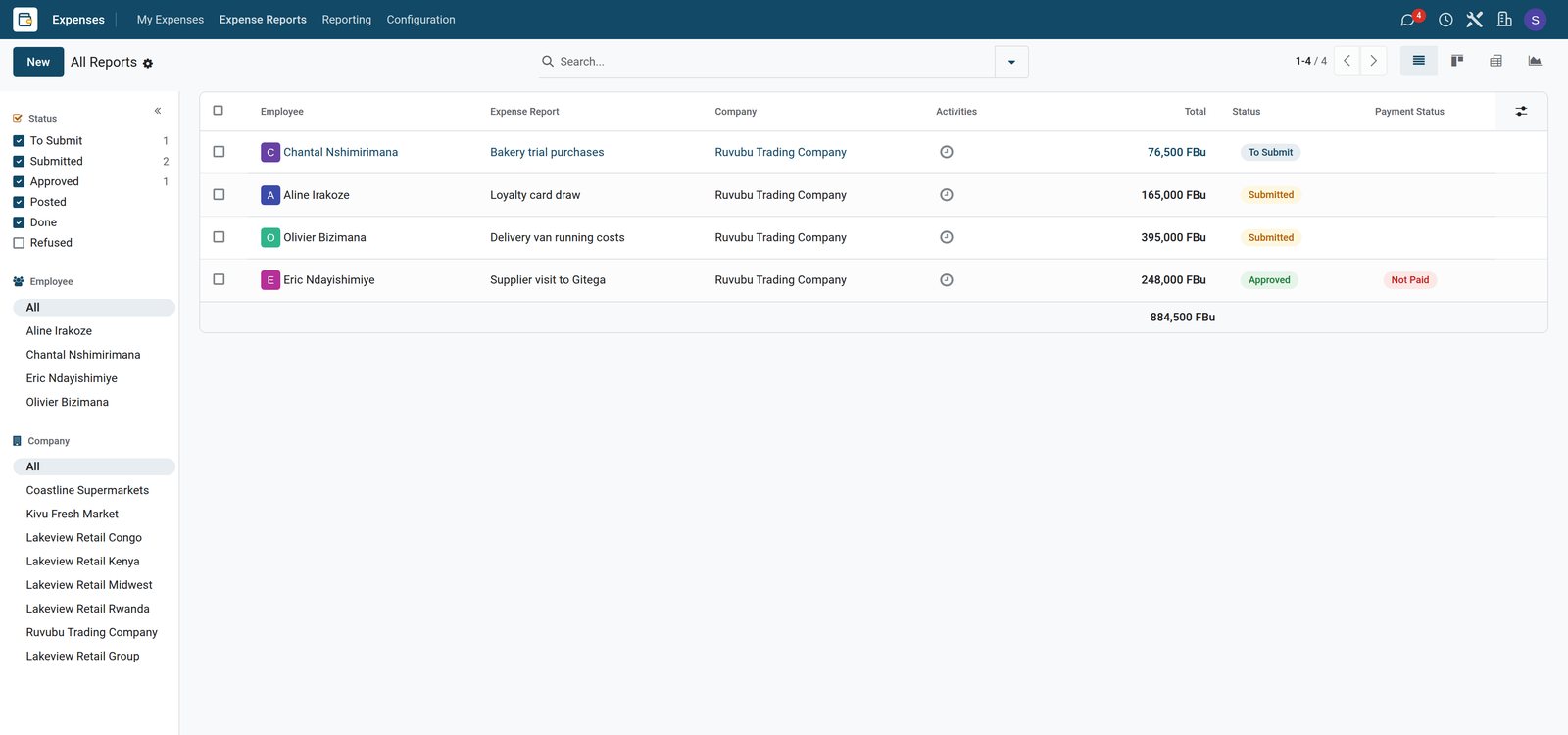The width and height of the screenshot is (1568, 735).
Task: Open activity clock for Delivery van running costs
Action: (x=947, y=237)
